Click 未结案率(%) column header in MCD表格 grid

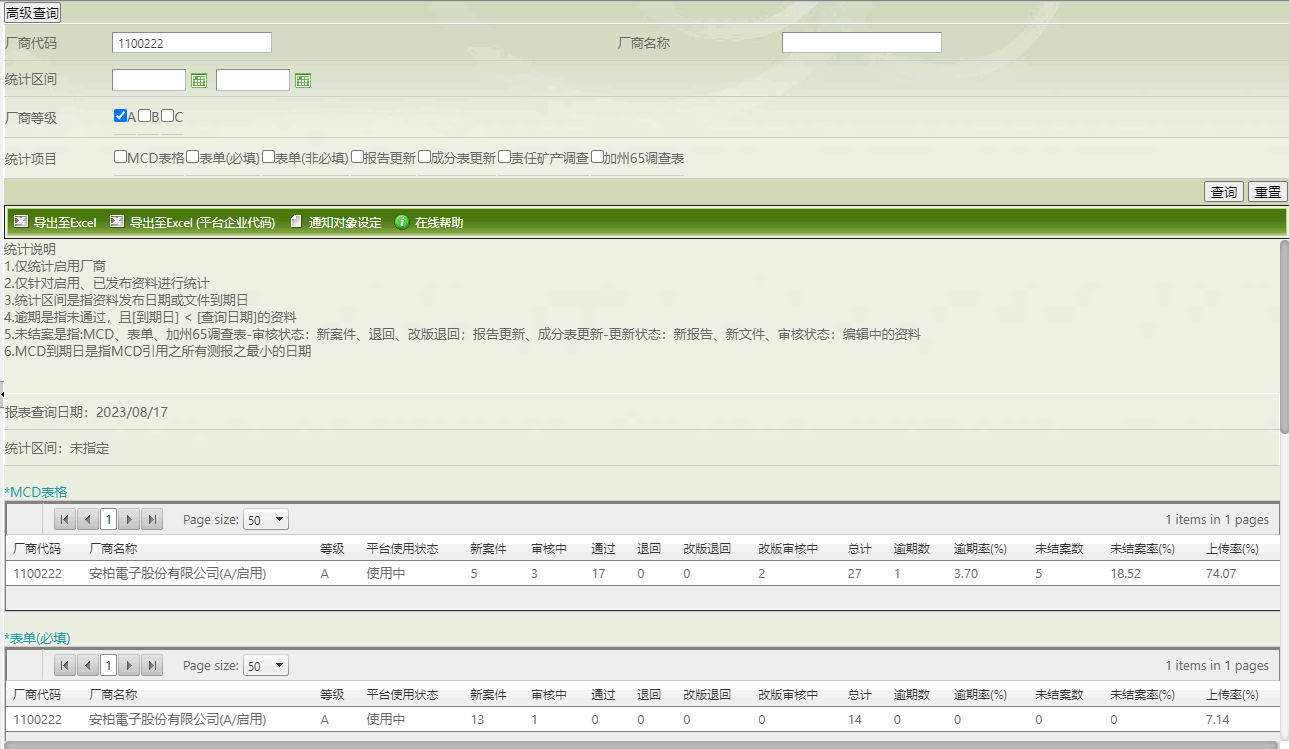point(1142,549)
